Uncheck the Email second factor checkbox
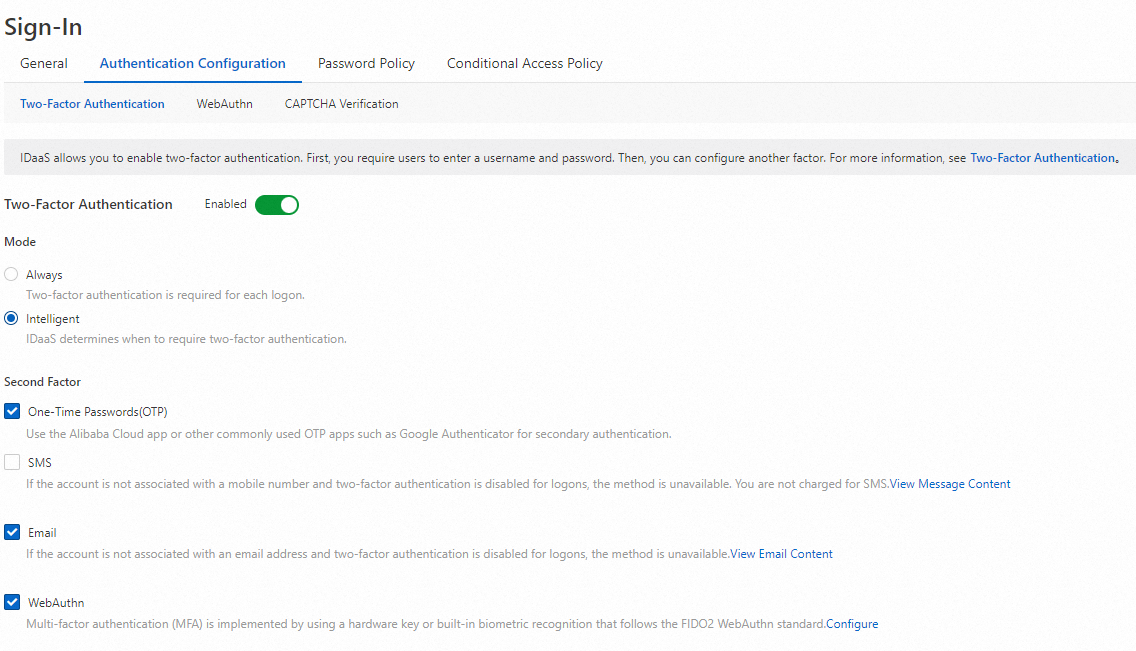1136x651 pixels. pos(12,533)
